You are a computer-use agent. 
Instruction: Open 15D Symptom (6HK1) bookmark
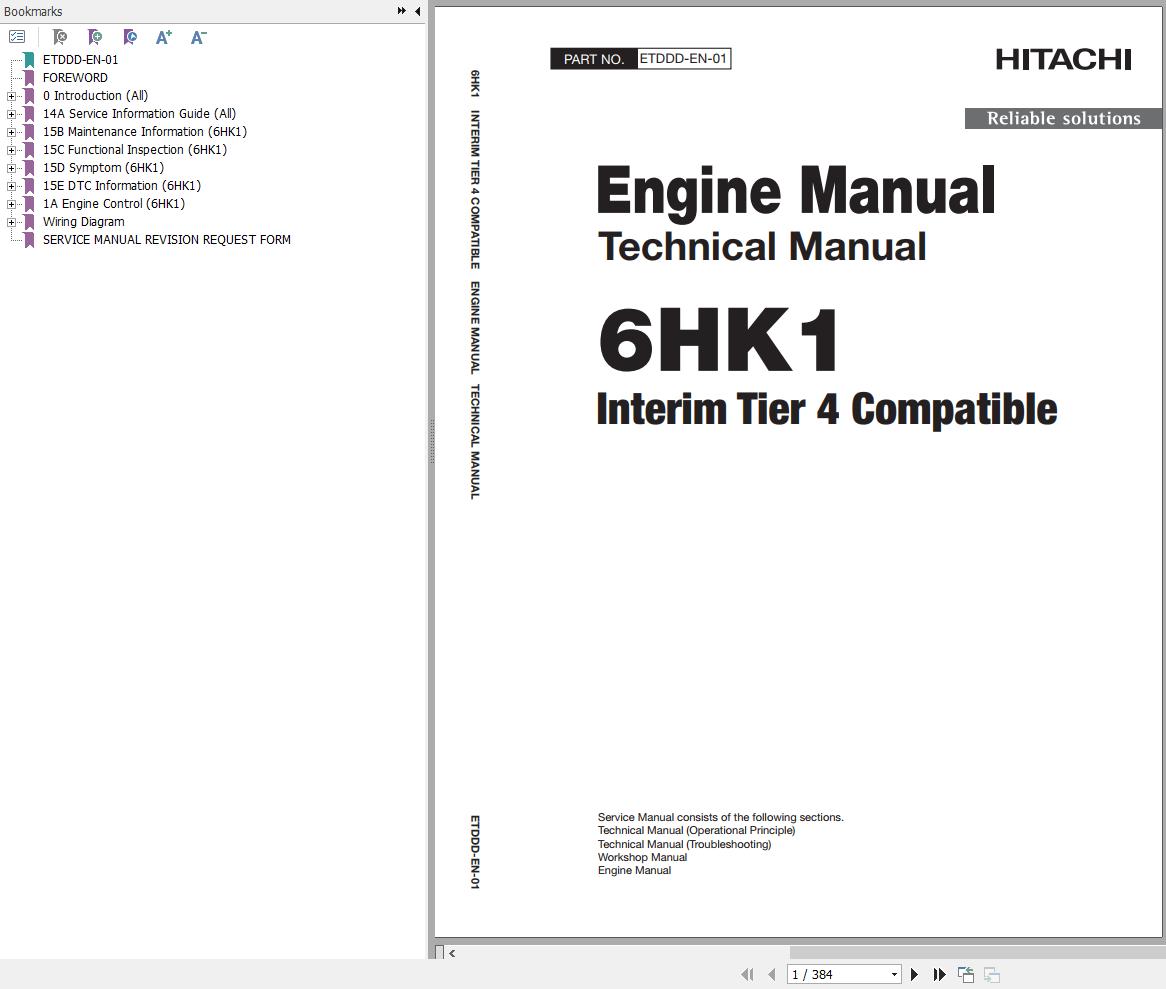tap(103, 167)
